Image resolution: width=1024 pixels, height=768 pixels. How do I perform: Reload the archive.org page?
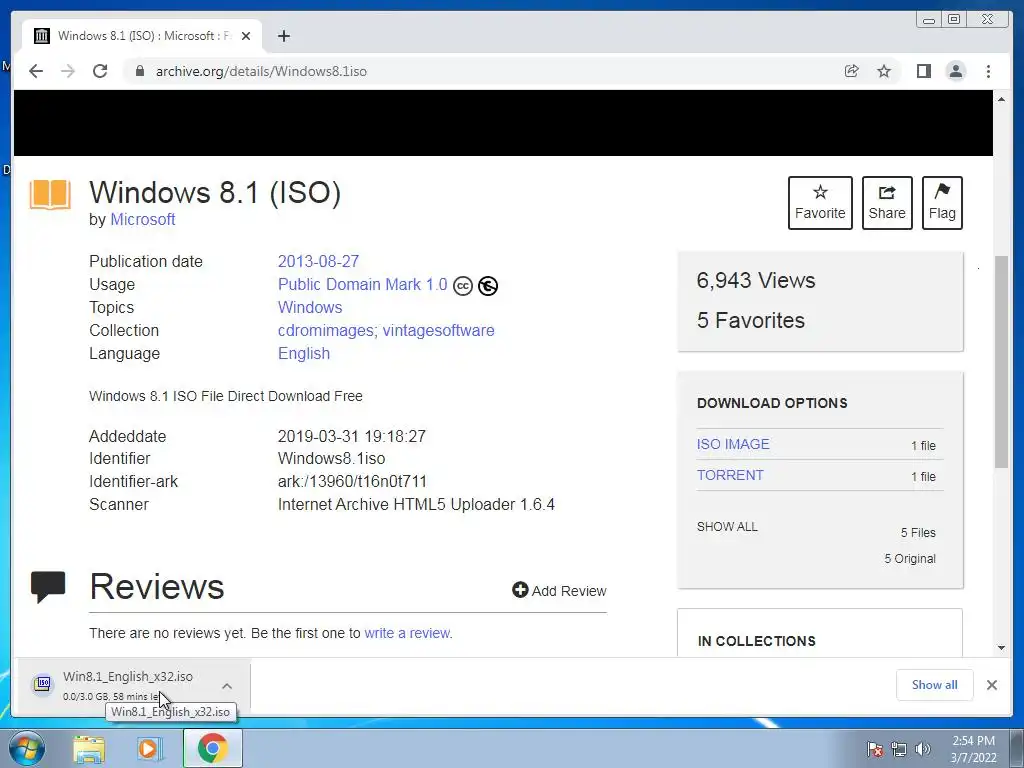(100, 71)
